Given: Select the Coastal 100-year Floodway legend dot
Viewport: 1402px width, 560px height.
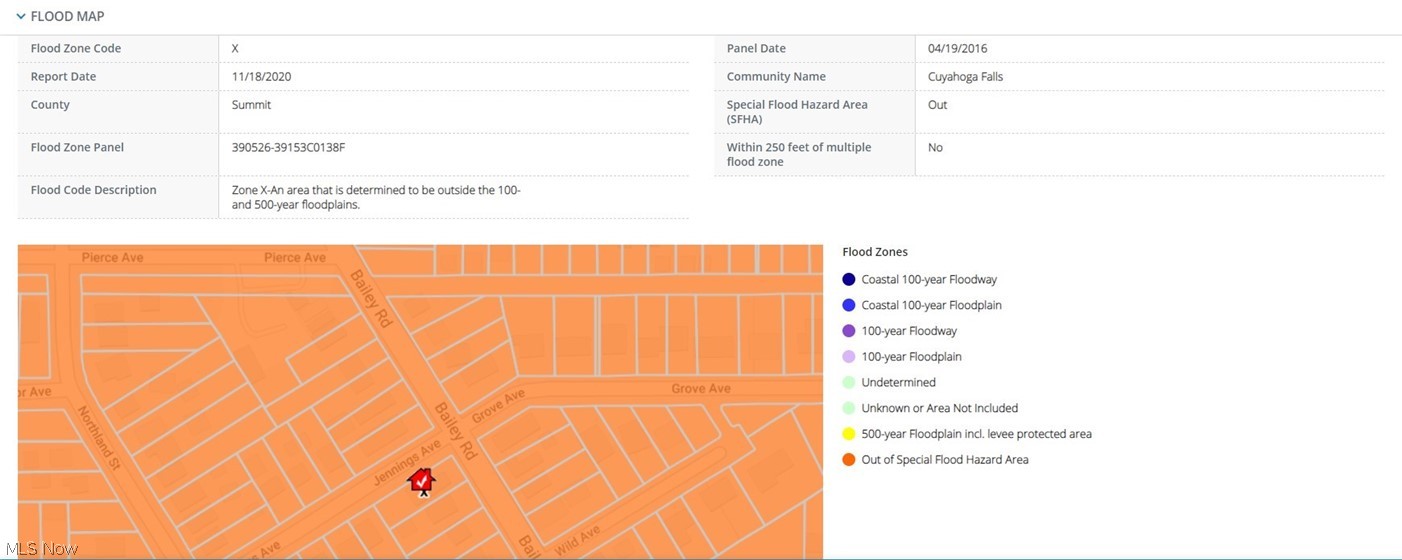Looking at the screenshot, I should pyautogui.click(x=849, y=280).
